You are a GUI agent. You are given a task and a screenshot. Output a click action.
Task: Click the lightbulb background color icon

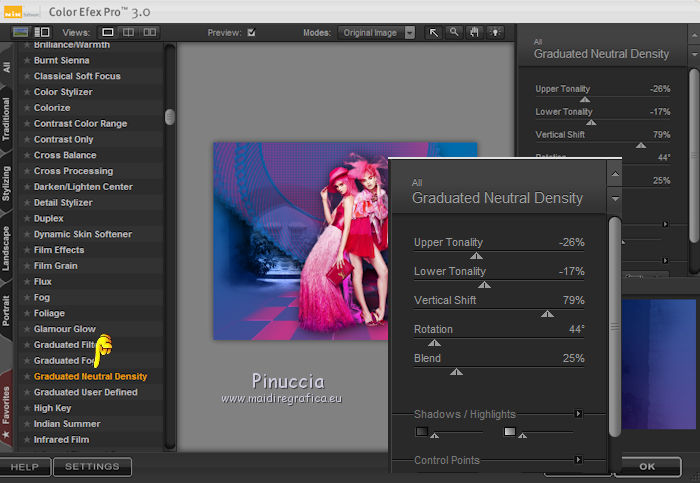coord(493,32)
